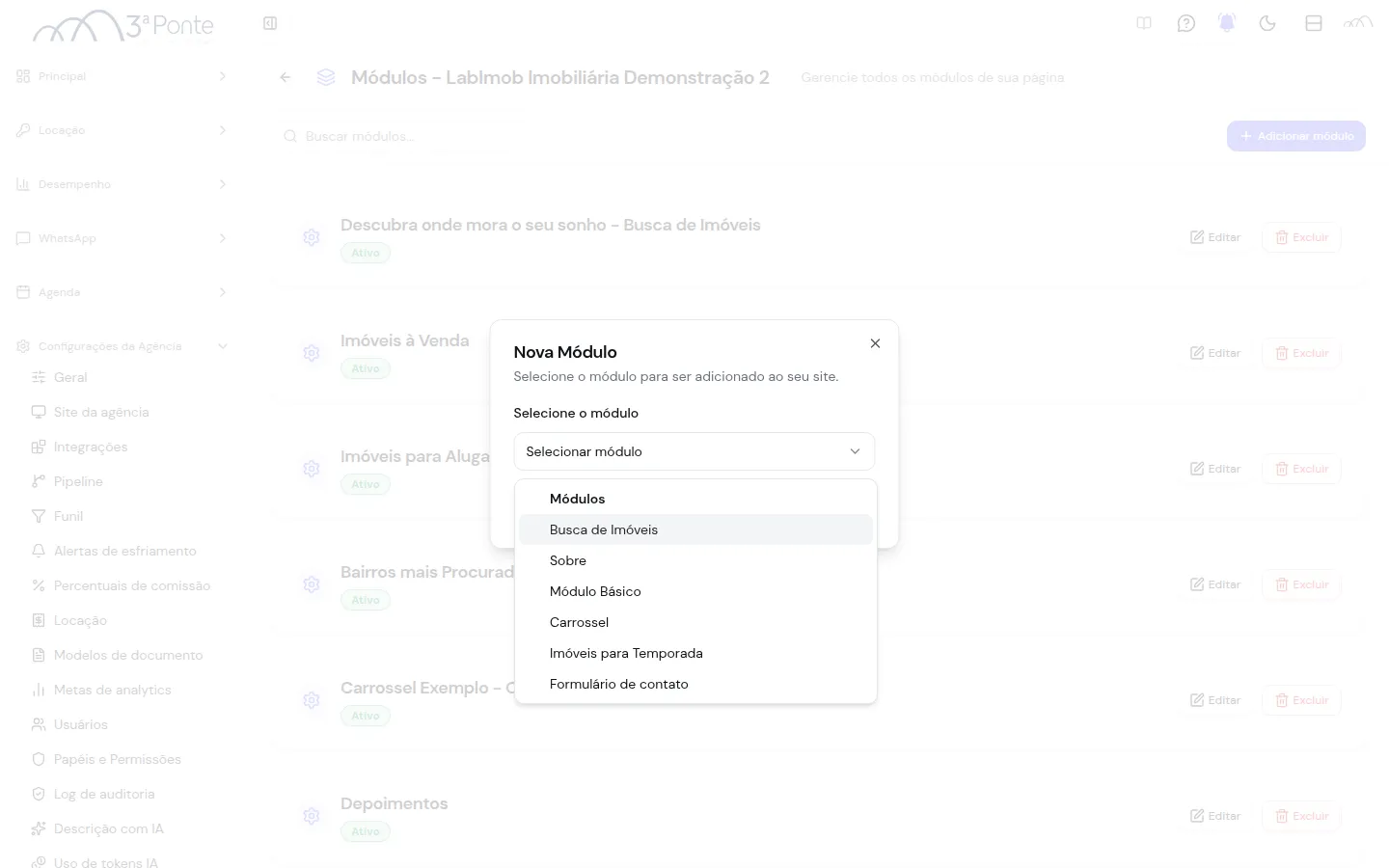Pick Formulário de contato option

[x=695, y=684]
